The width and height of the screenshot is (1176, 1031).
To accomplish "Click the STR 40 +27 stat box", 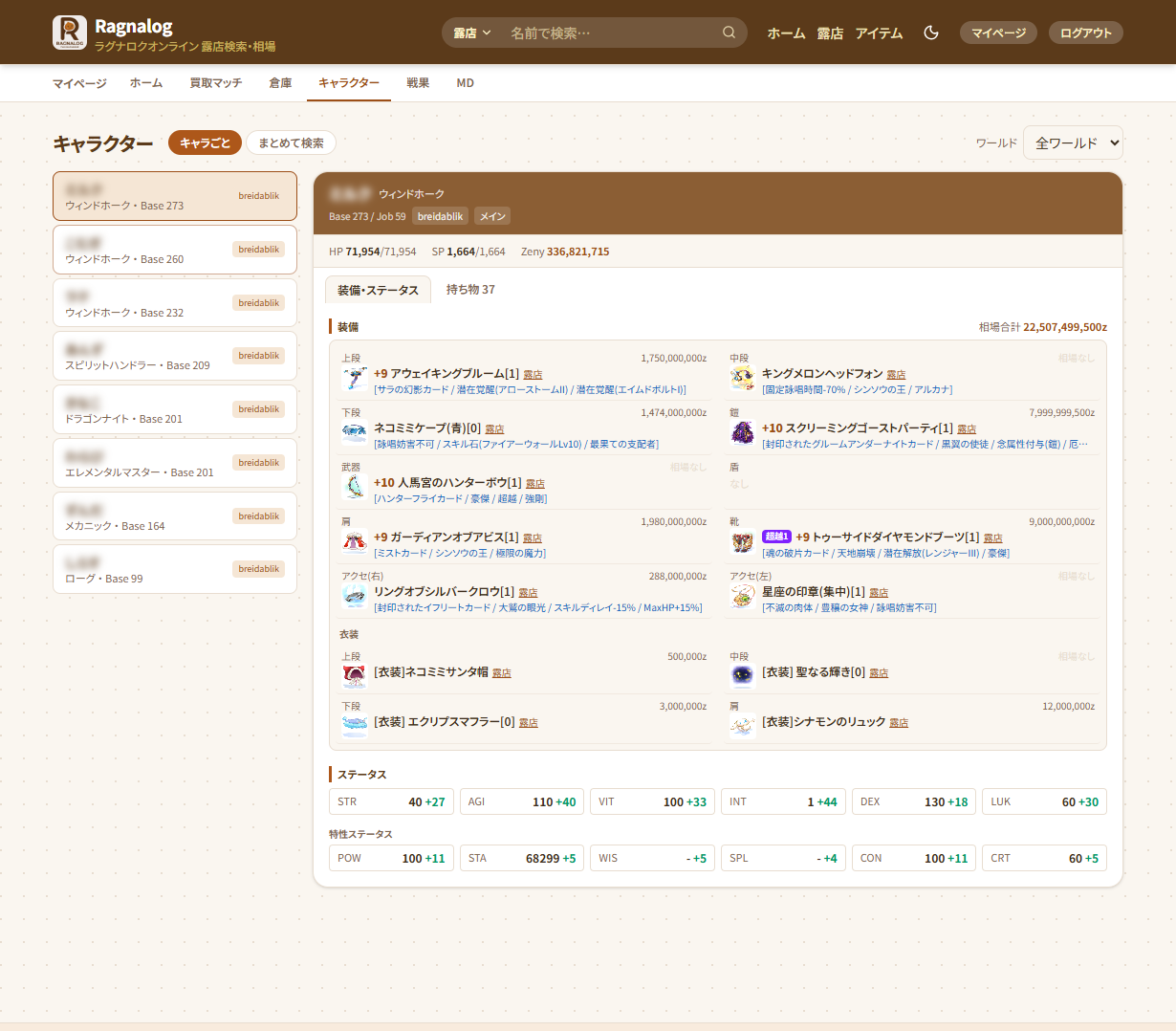I will coord(391,801).
